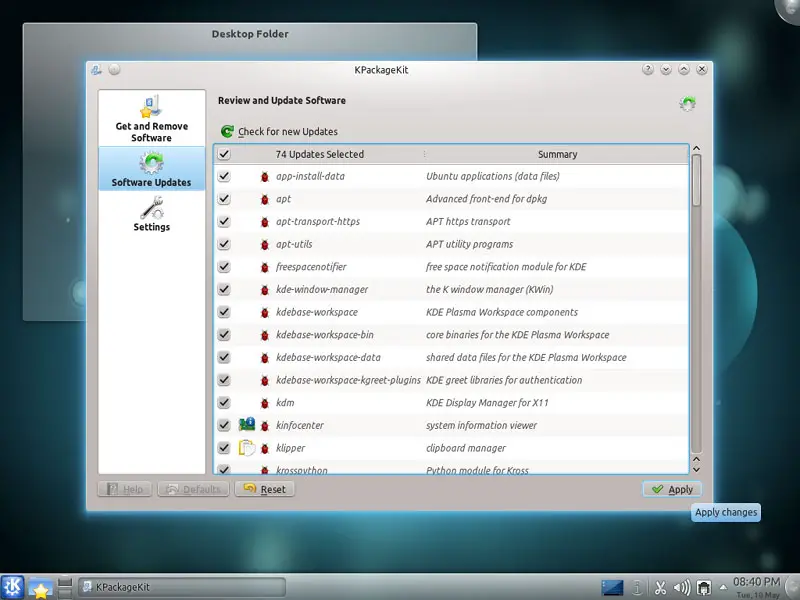Click the bug icon in the kdebase-workspace-data row
This screenshot has width=800, height=600.
pos(264,358)
